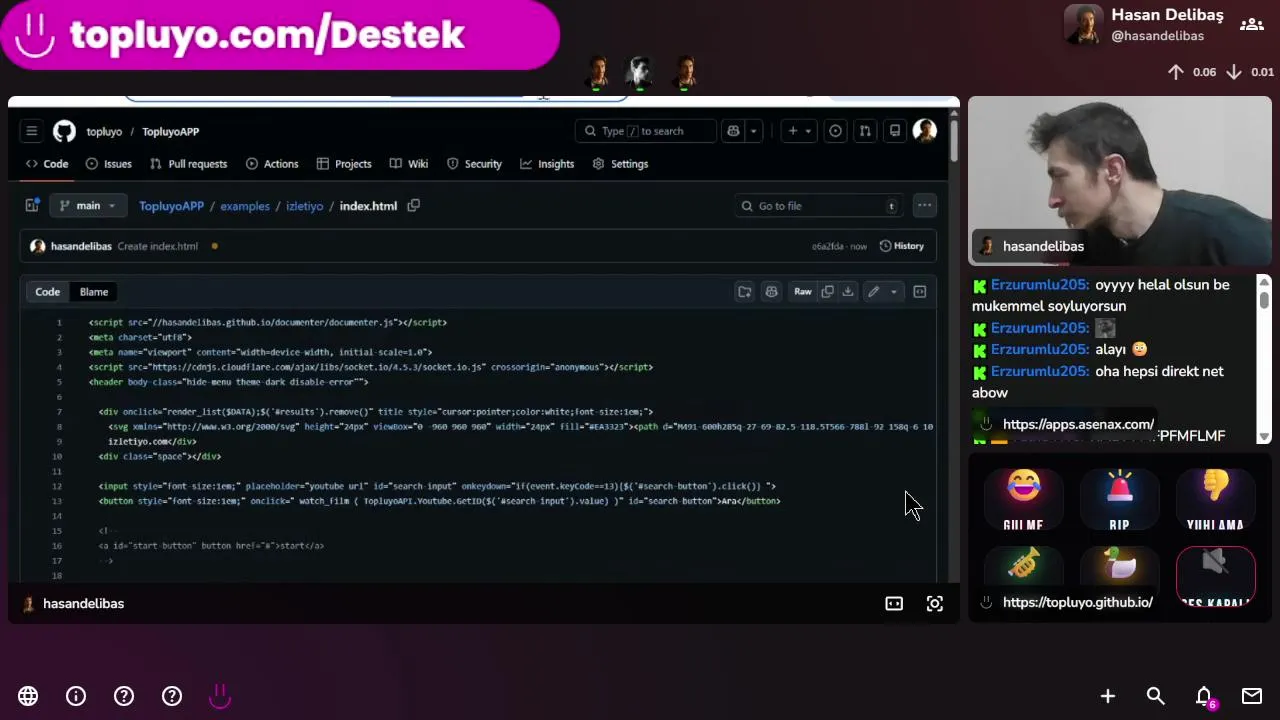Open the izletiyo breadcrumb folder
1280x720 pixels.
[304, 206]
